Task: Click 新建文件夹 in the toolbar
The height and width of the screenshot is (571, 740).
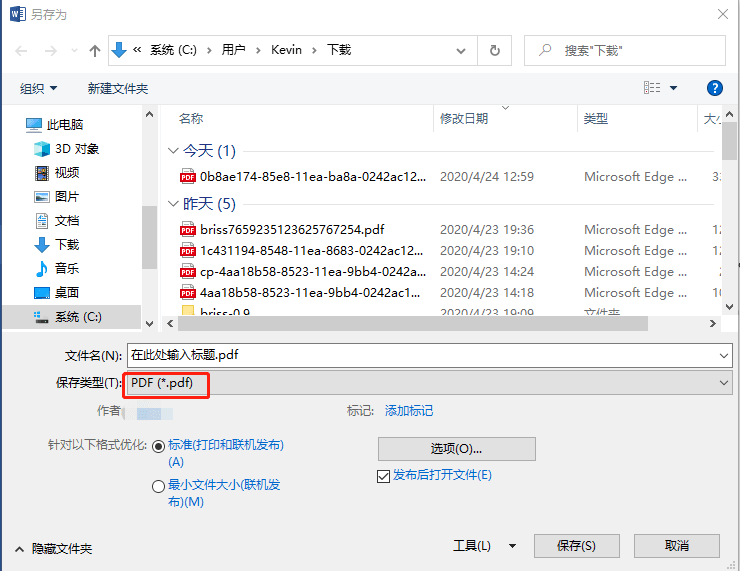Action: coord(117,88)
